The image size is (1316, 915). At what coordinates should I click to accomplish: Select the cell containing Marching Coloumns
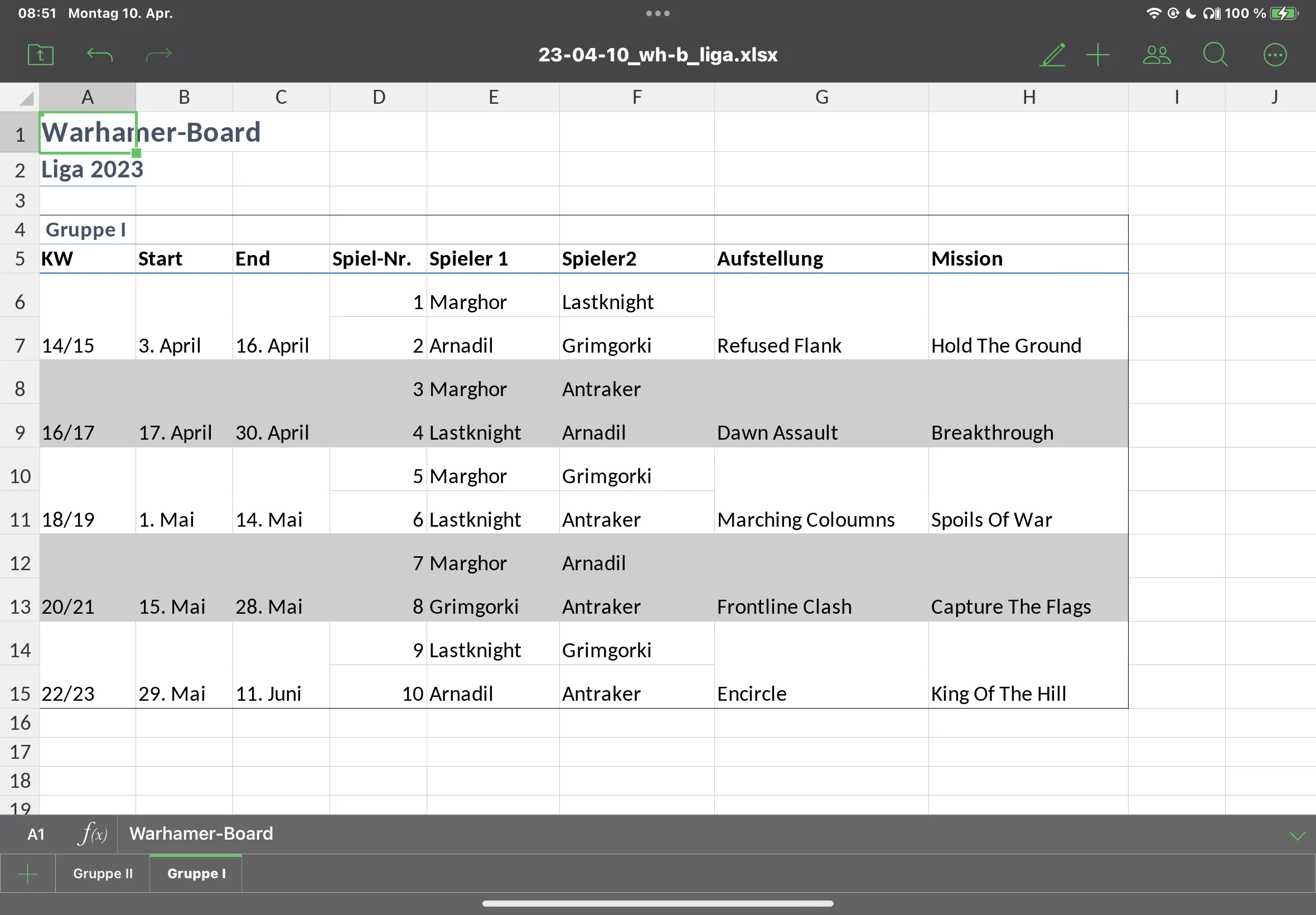806,519
